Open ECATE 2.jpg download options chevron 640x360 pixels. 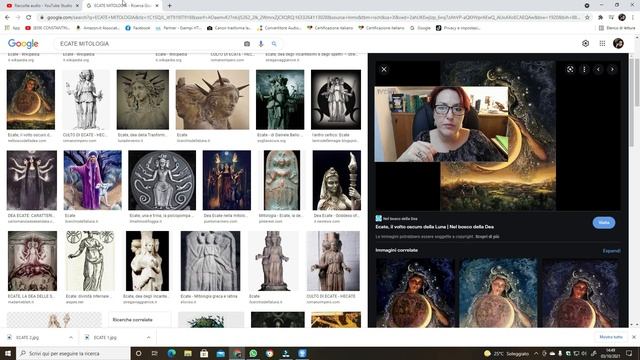point(71,338)
